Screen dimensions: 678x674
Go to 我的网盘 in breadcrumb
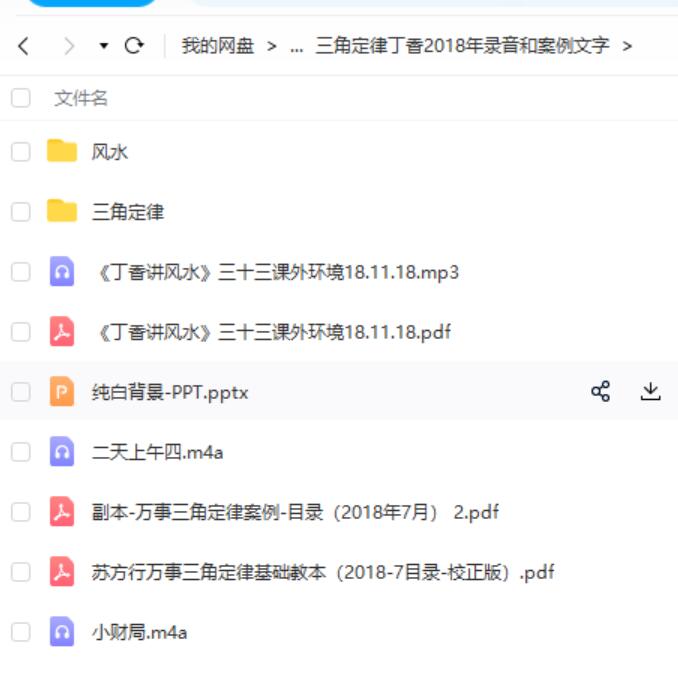click(x=217, y=45)
